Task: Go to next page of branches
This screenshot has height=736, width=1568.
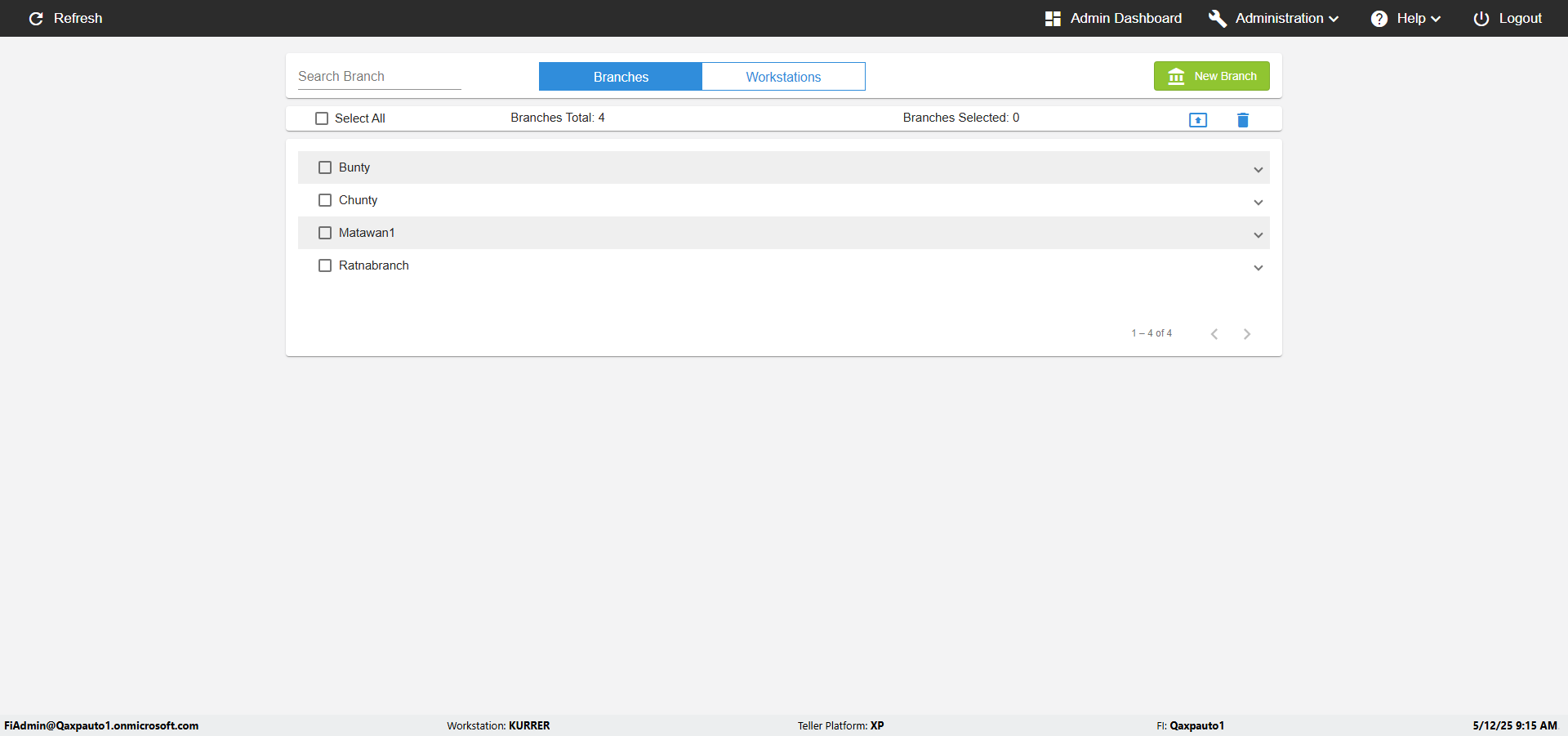Action: point(1247,333)
